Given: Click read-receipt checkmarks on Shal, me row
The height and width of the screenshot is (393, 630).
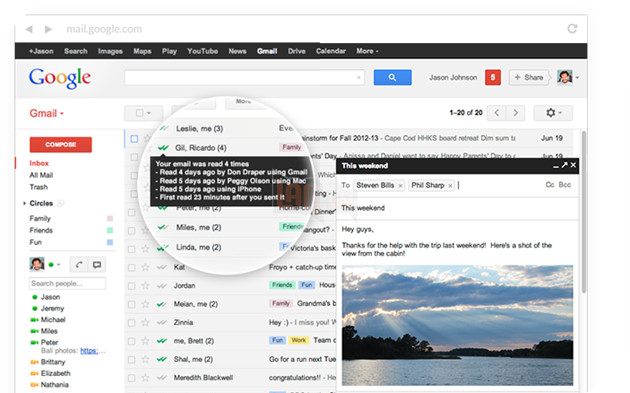Looking at the screenshot, I should (162, 359).
